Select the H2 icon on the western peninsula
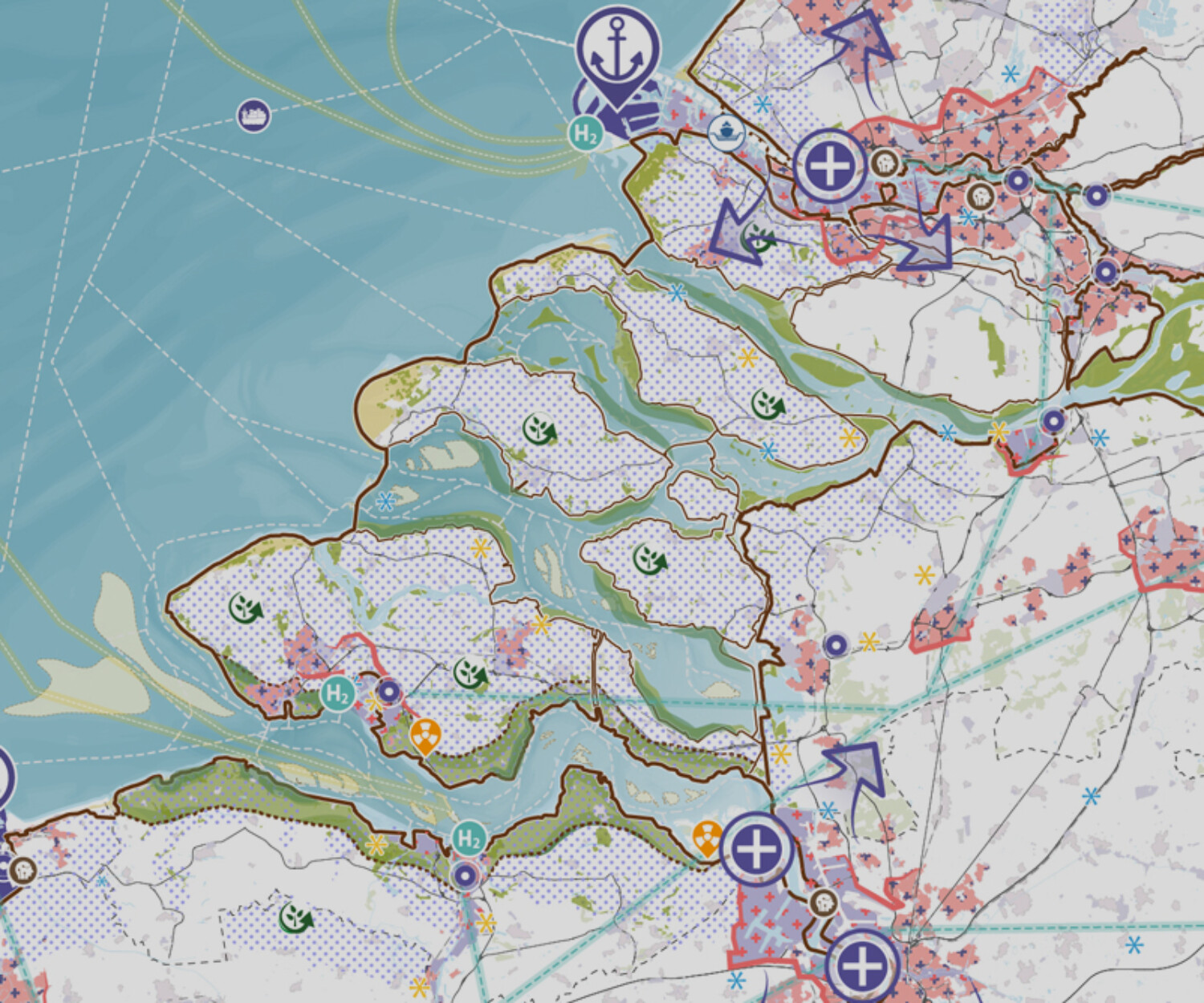The image size is (1204, 1003). click(337, 694)
